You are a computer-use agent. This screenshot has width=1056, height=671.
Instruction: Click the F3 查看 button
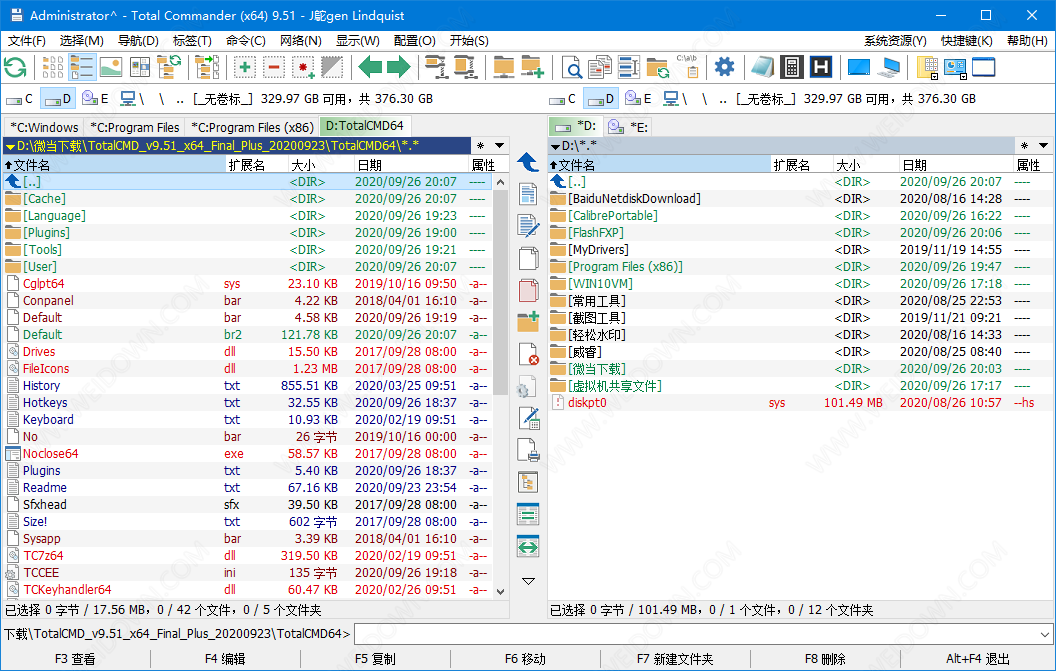75,659
